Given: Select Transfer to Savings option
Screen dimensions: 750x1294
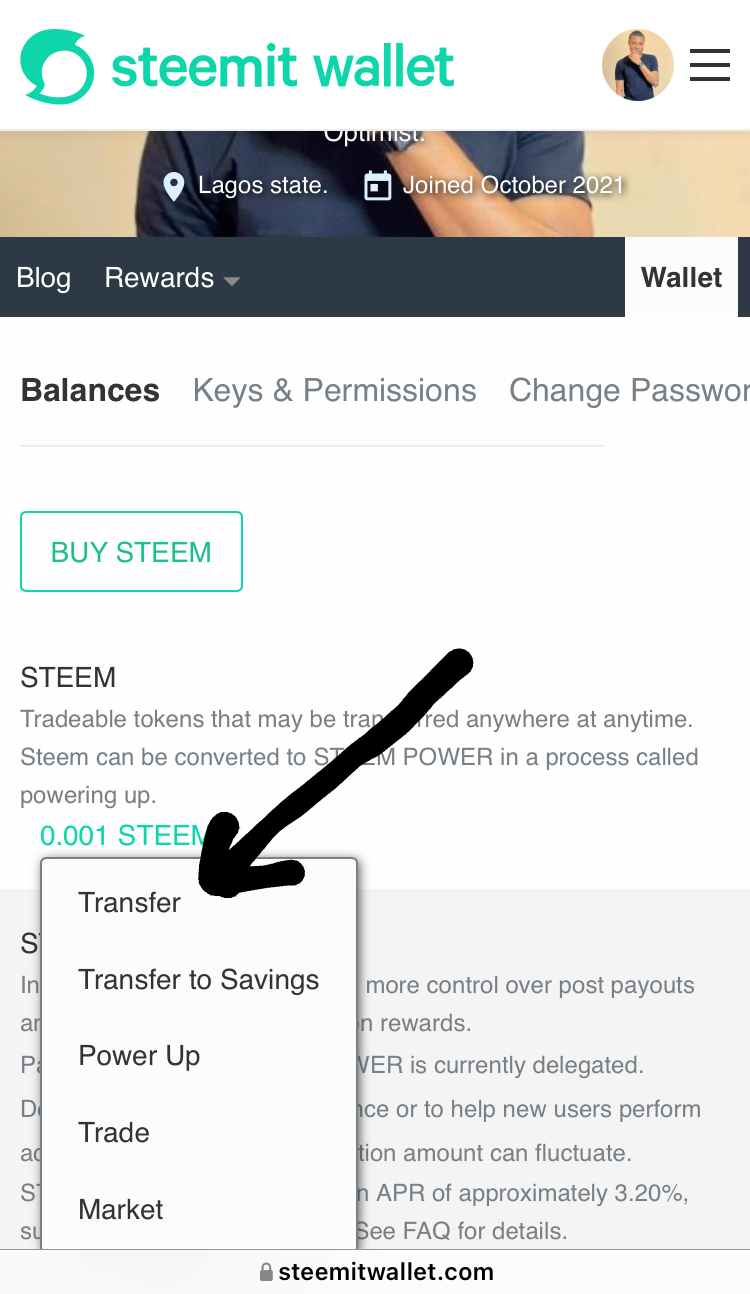Looking at the screenshot, I should [x=199, y=979].
